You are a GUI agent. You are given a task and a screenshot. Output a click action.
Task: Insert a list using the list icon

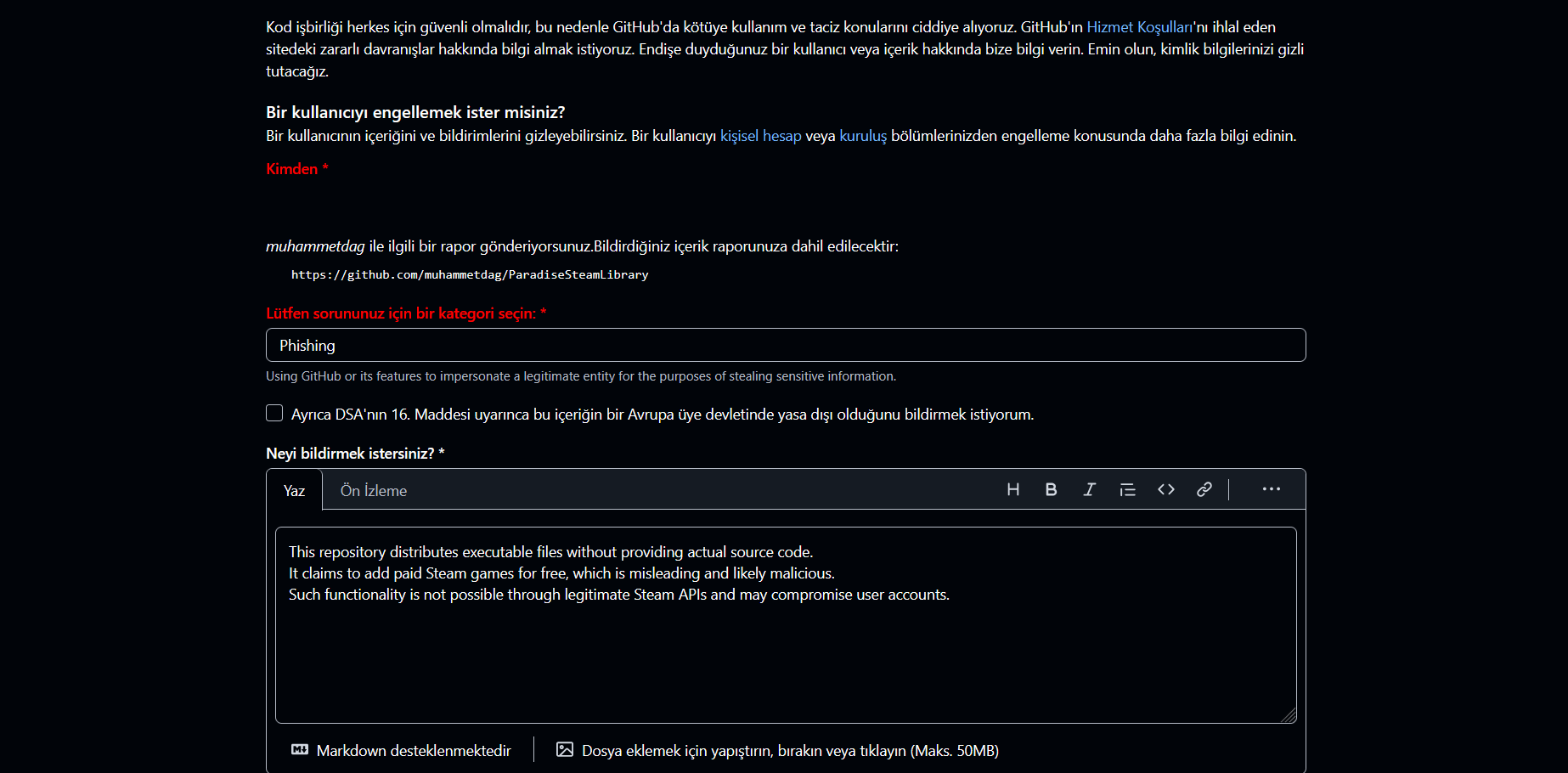(1127, 489)
